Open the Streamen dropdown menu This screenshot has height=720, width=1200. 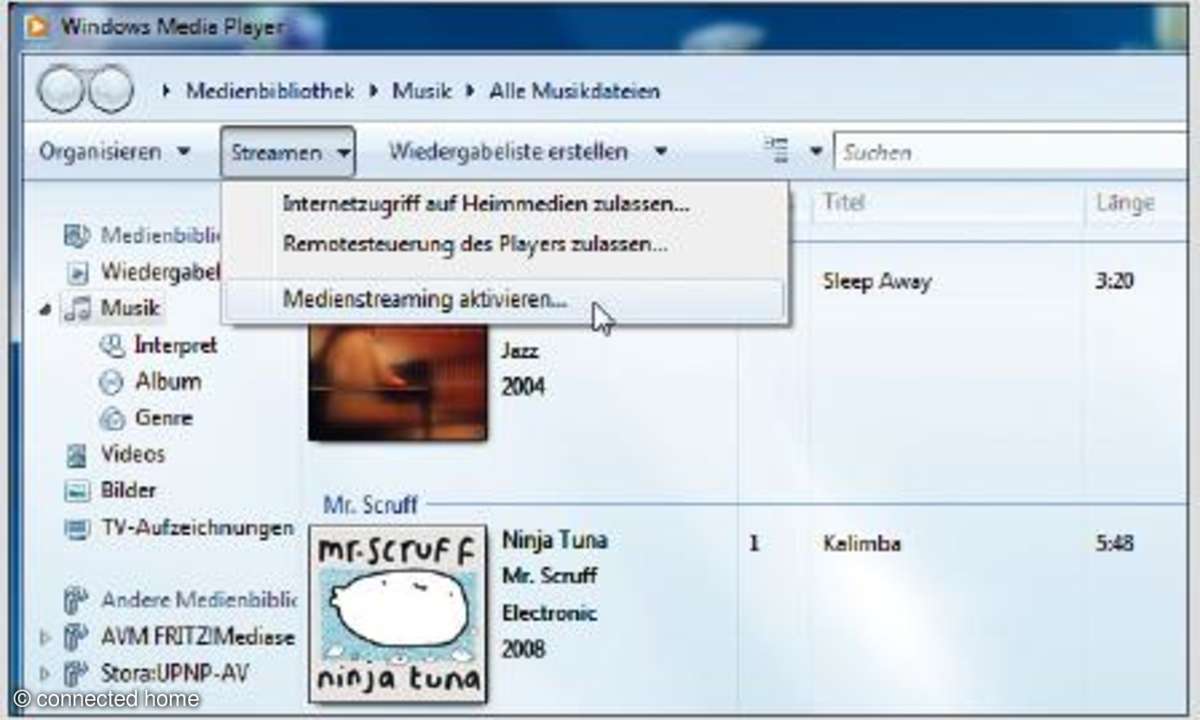point(288,152)
